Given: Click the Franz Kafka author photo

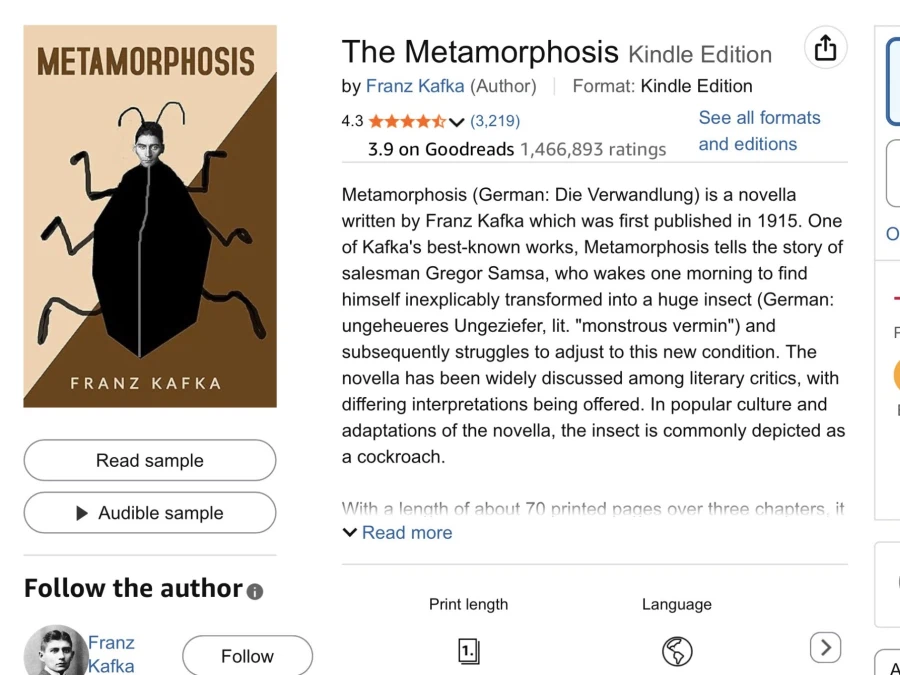Looking at the screenshot, I should pyautogui.click(x=55, y=651).
